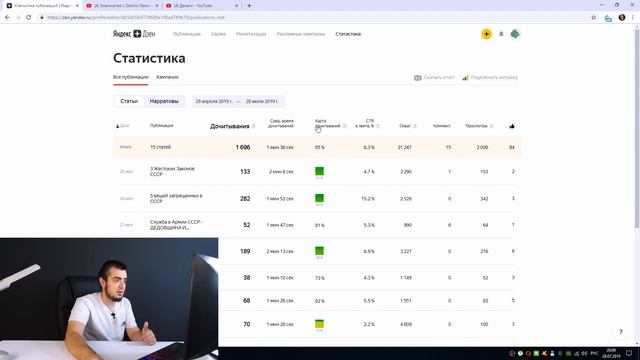
Task: Switch to the first YouTube browser tab
Action: coord(122,6)
